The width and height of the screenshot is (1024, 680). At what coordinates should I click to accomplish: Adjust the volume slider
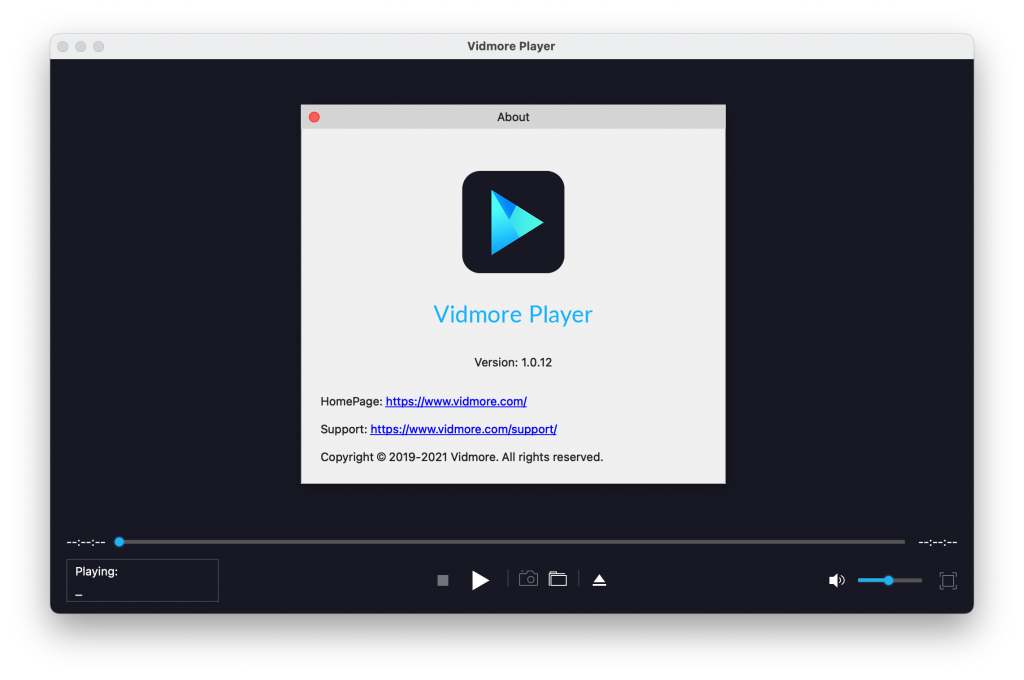pos(889,580)
